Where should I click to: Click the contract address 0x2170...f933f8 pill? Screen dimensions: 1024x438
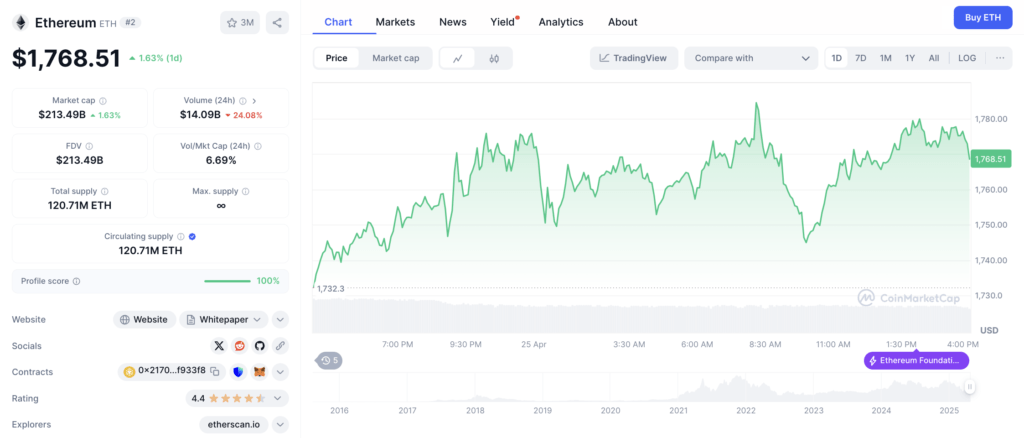coord(172,372)
